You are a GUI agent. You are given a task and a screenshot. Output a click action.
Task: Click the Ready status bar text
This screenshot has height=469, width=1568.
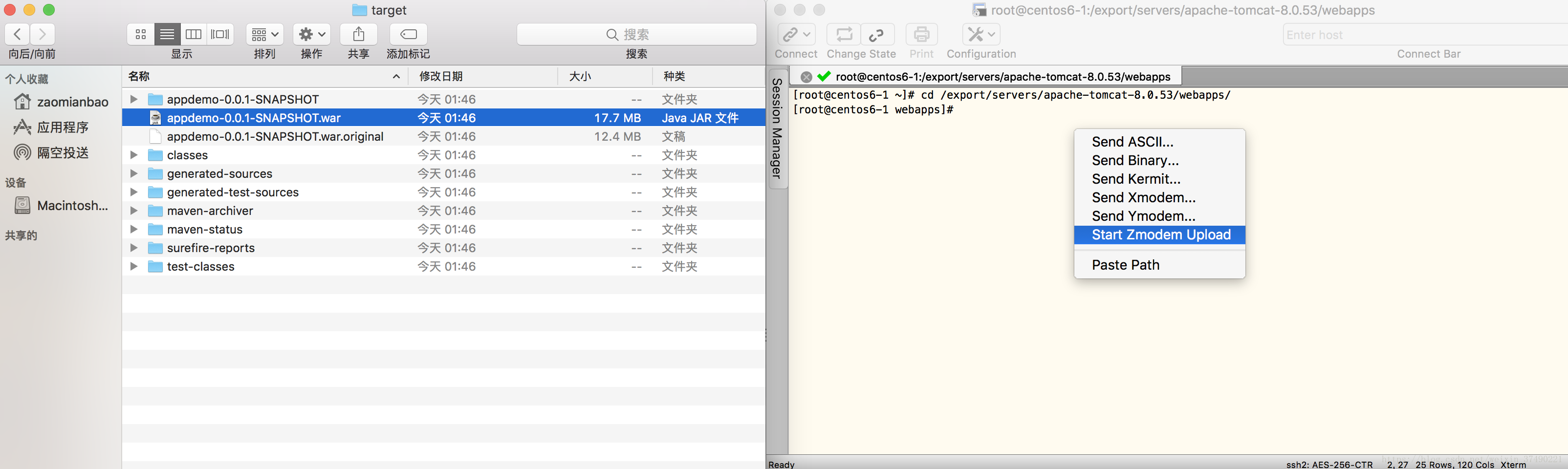pyautogui.click(x=782, y=464)
